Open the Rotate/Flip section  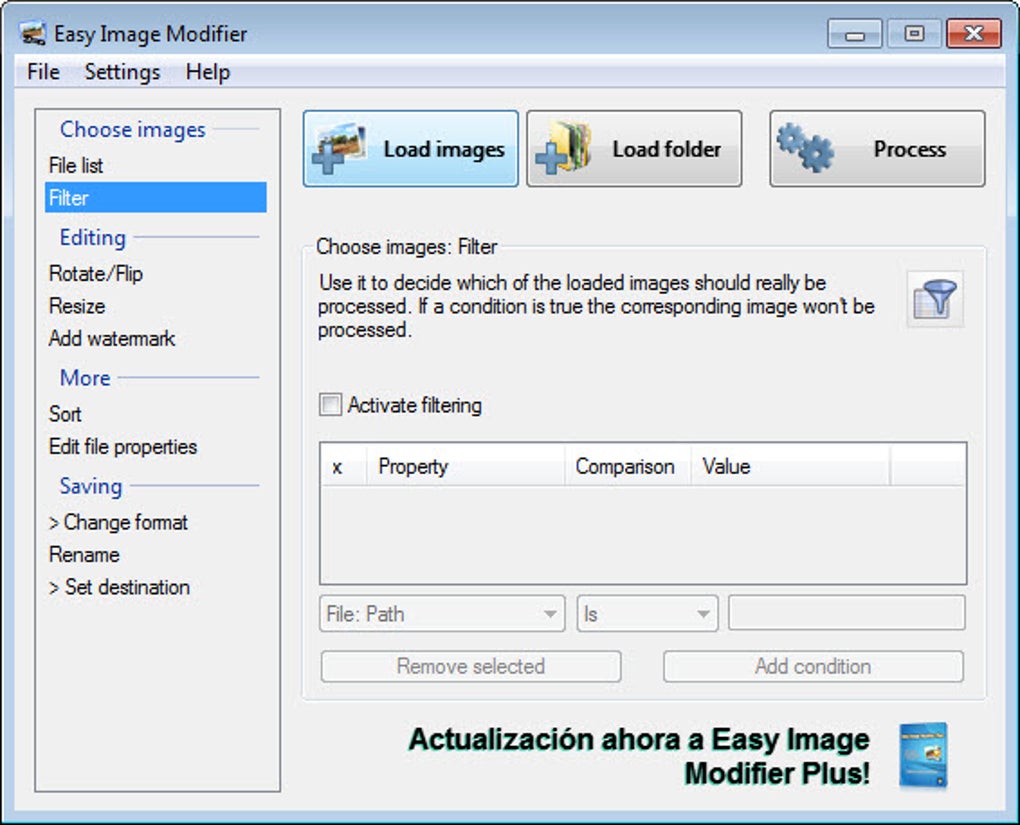[155, 273]
